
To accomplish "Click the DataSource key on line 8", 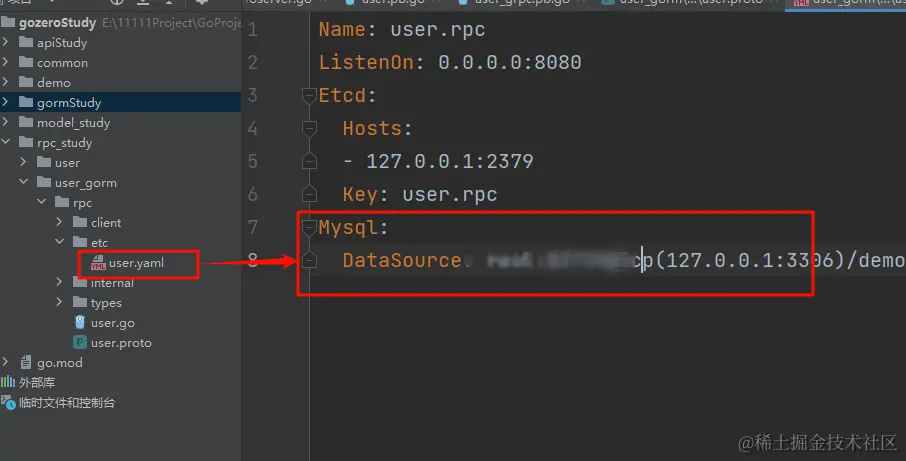I will 402,261.
